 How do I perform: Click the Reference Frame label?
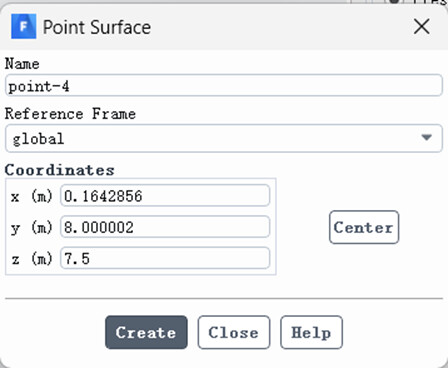pyautogui.click(x=70, y=114)
